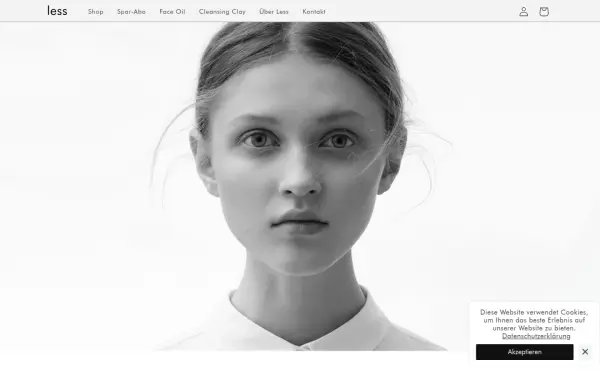600x375 pixels.
Task: Open the shopping cart icon
Action: [x=544, y=11]
